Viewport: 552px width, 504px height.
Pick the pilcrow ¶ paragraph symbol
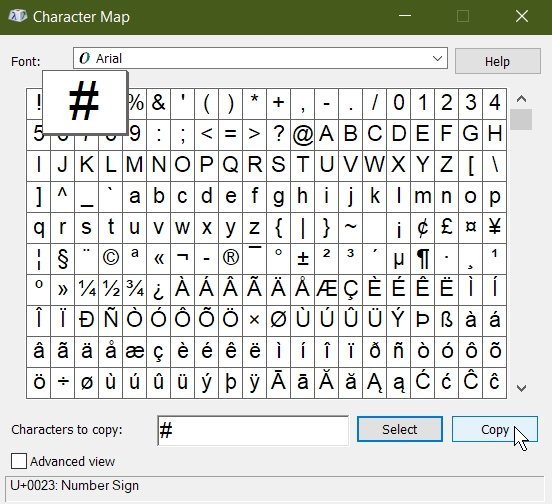click(422, 259)
